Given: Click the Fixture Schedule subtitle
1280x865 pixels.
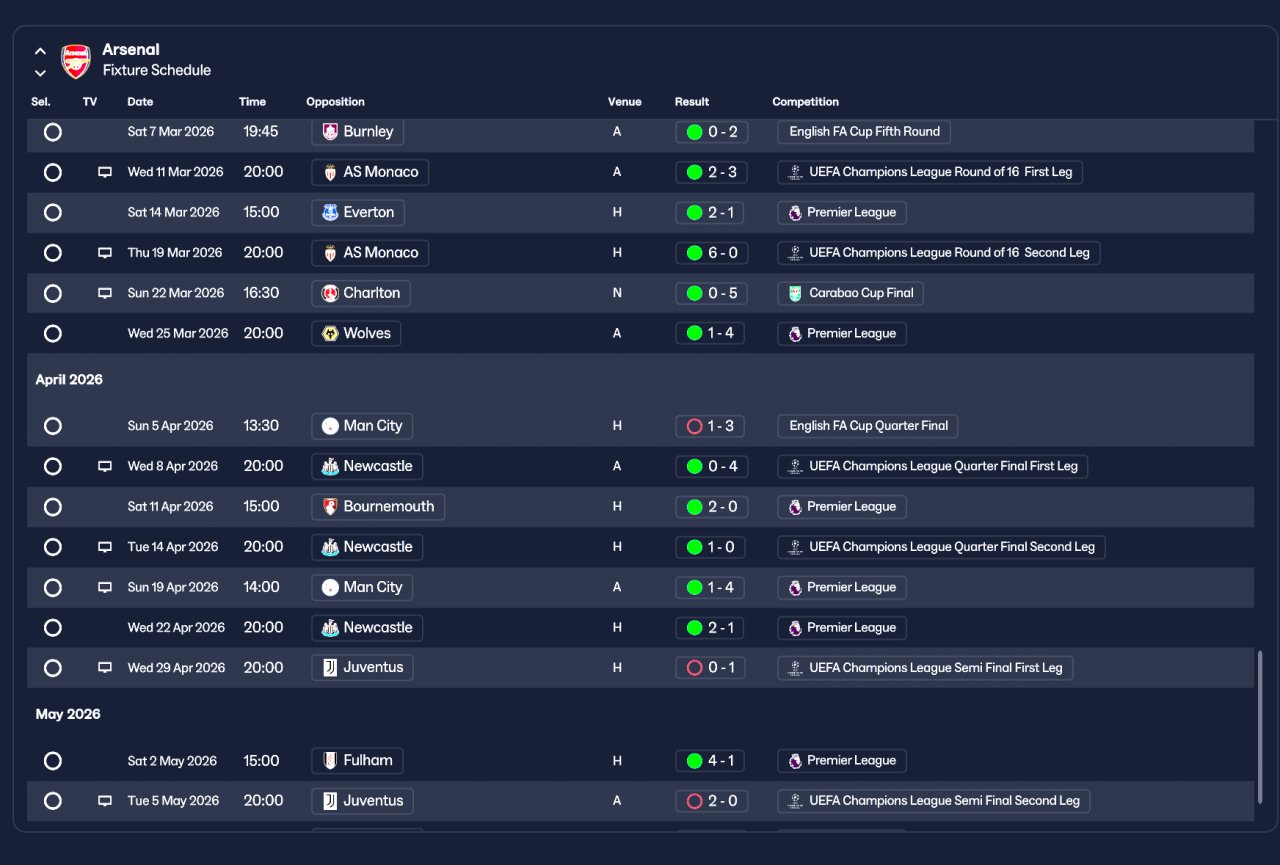Looking at the screenshot, I should pyautogui.click(x=157, y=71).
